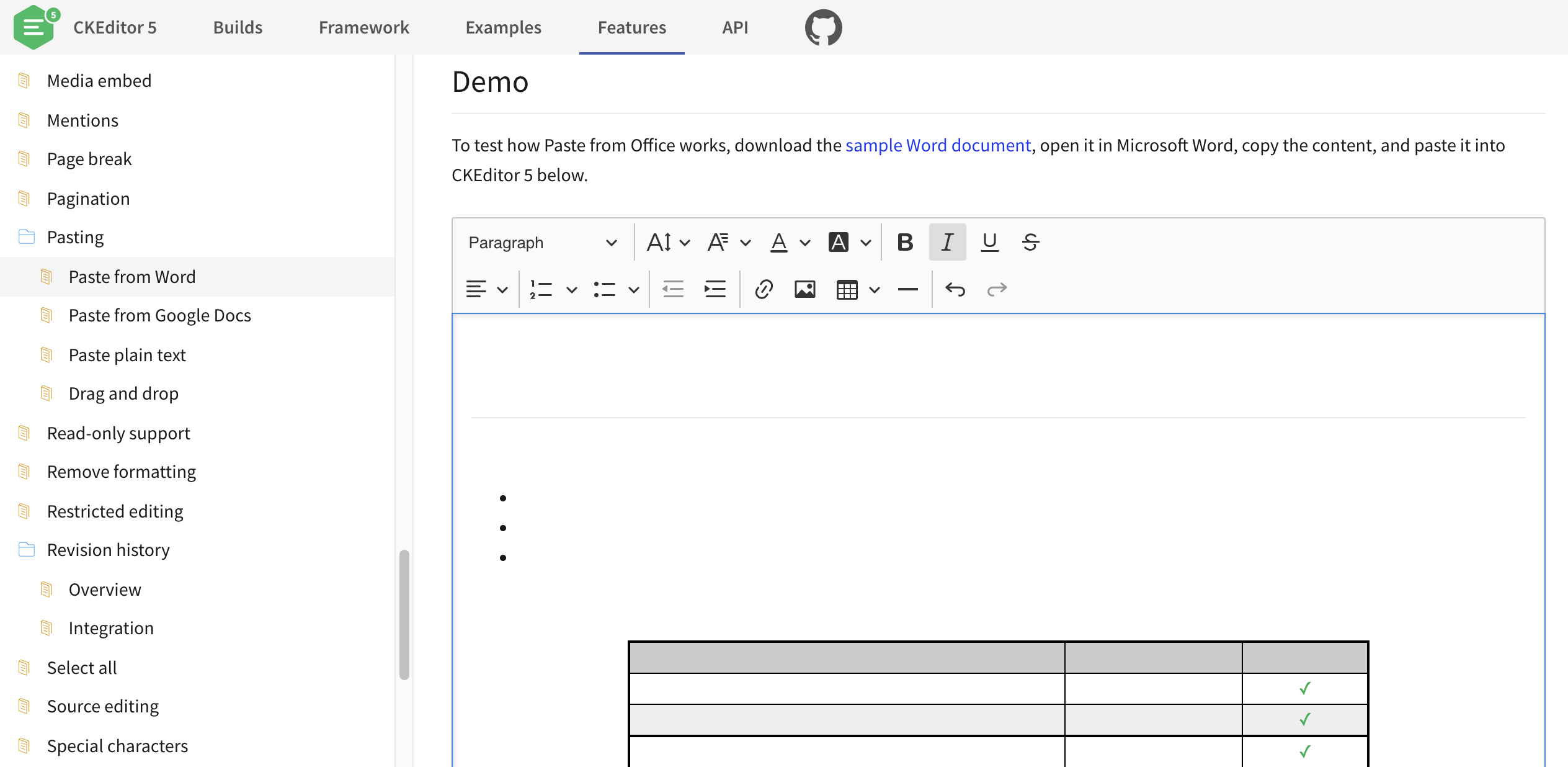Viewport: 1568px width, 767px height.
Task: Go to the Examples tab
Action: (504, 27)
